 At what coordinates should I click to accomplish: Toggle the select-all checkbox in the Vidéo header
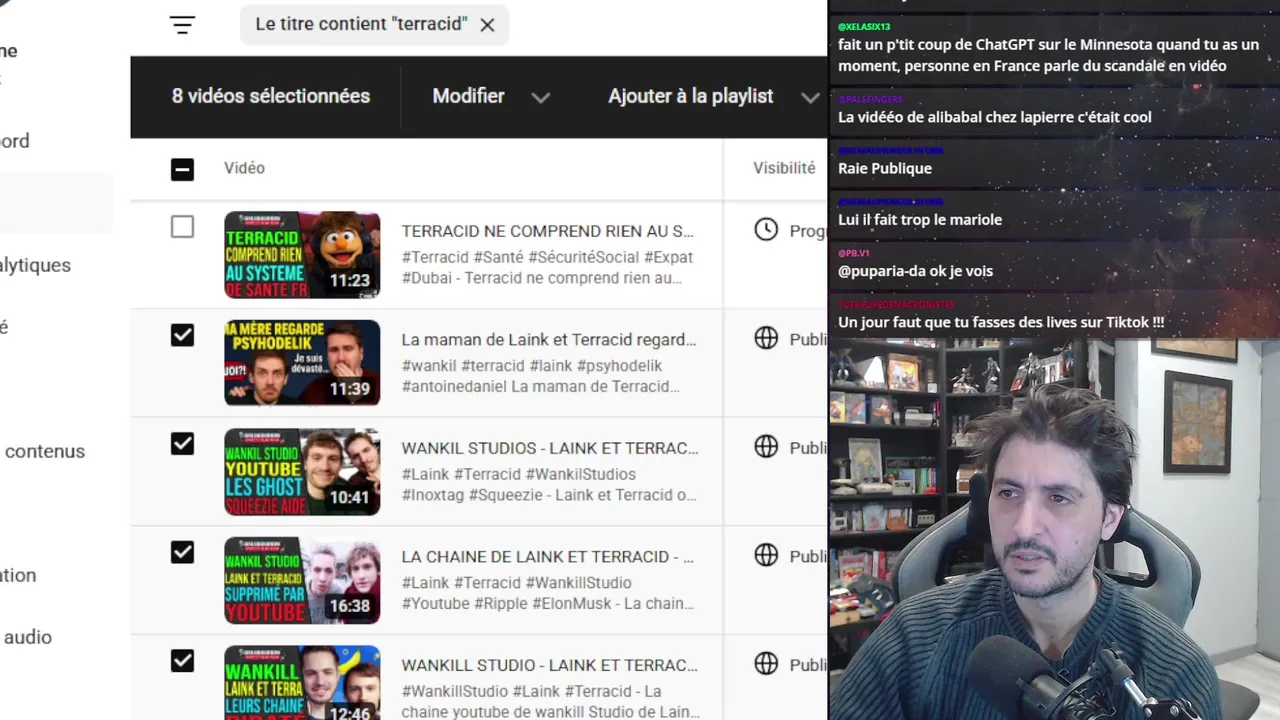pyautogui.click(x=182, y=169)
